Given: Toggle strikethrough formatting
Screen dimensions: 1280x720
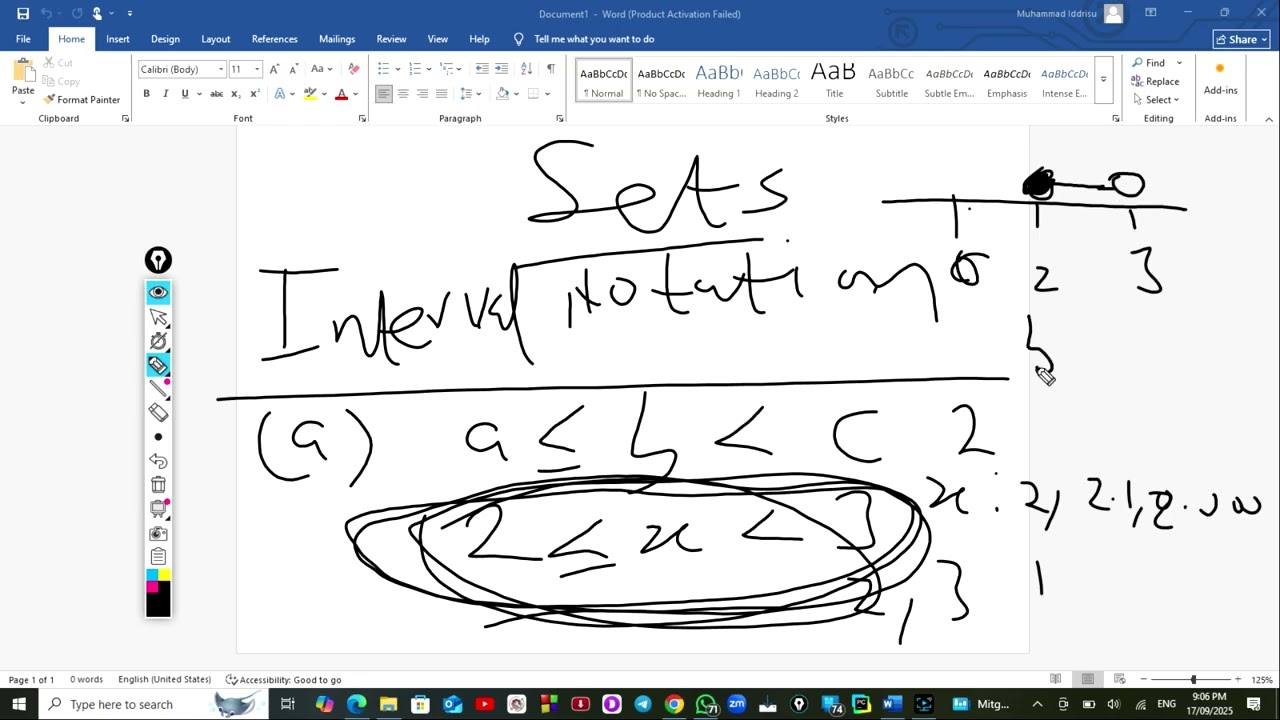Looking at the screenshot, I should [216, 94].
